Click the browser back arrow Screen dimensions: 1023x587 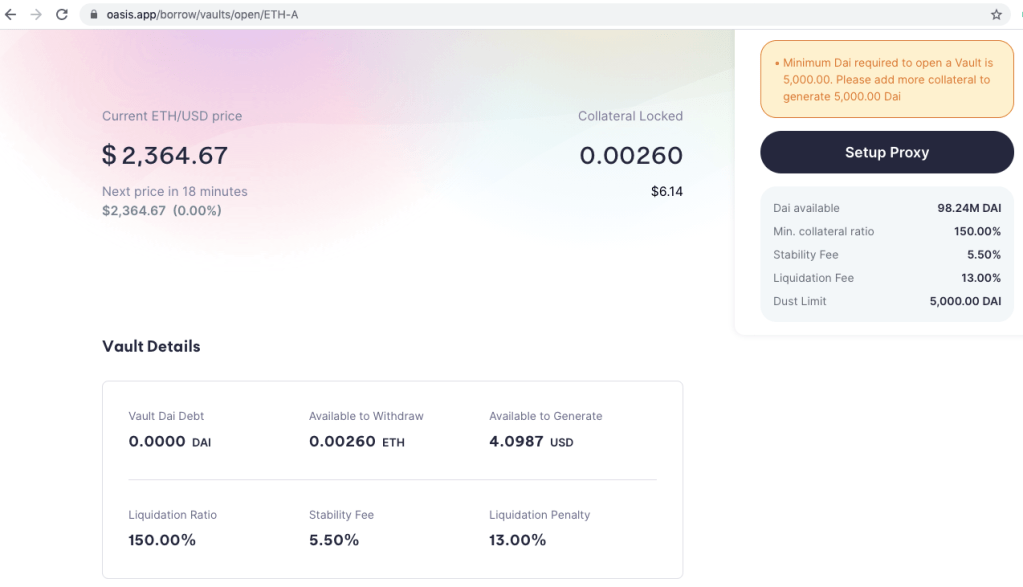tap(12, 15)
